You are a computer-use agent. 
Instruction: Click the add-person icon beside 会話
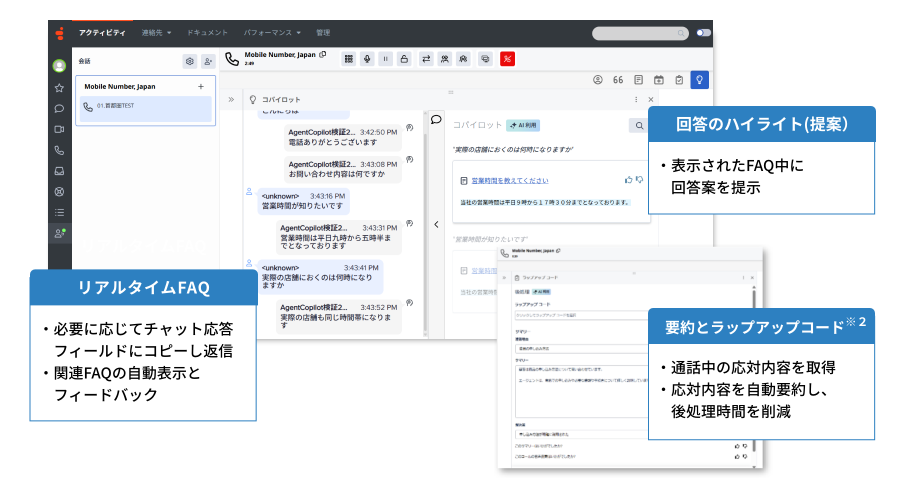[208, 61]
